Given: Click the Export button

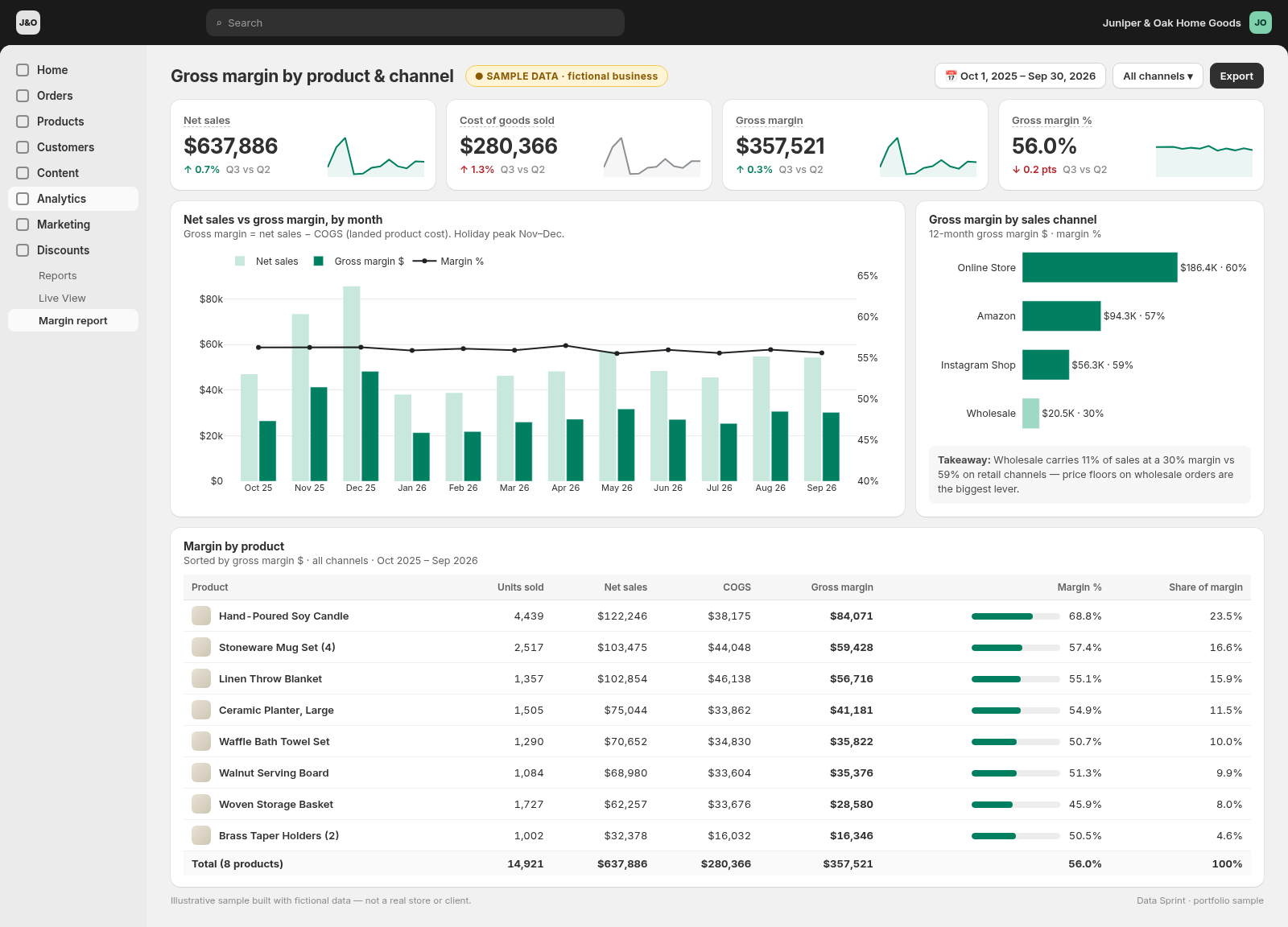Looking at the screenshot, I should pos(1236,76).
